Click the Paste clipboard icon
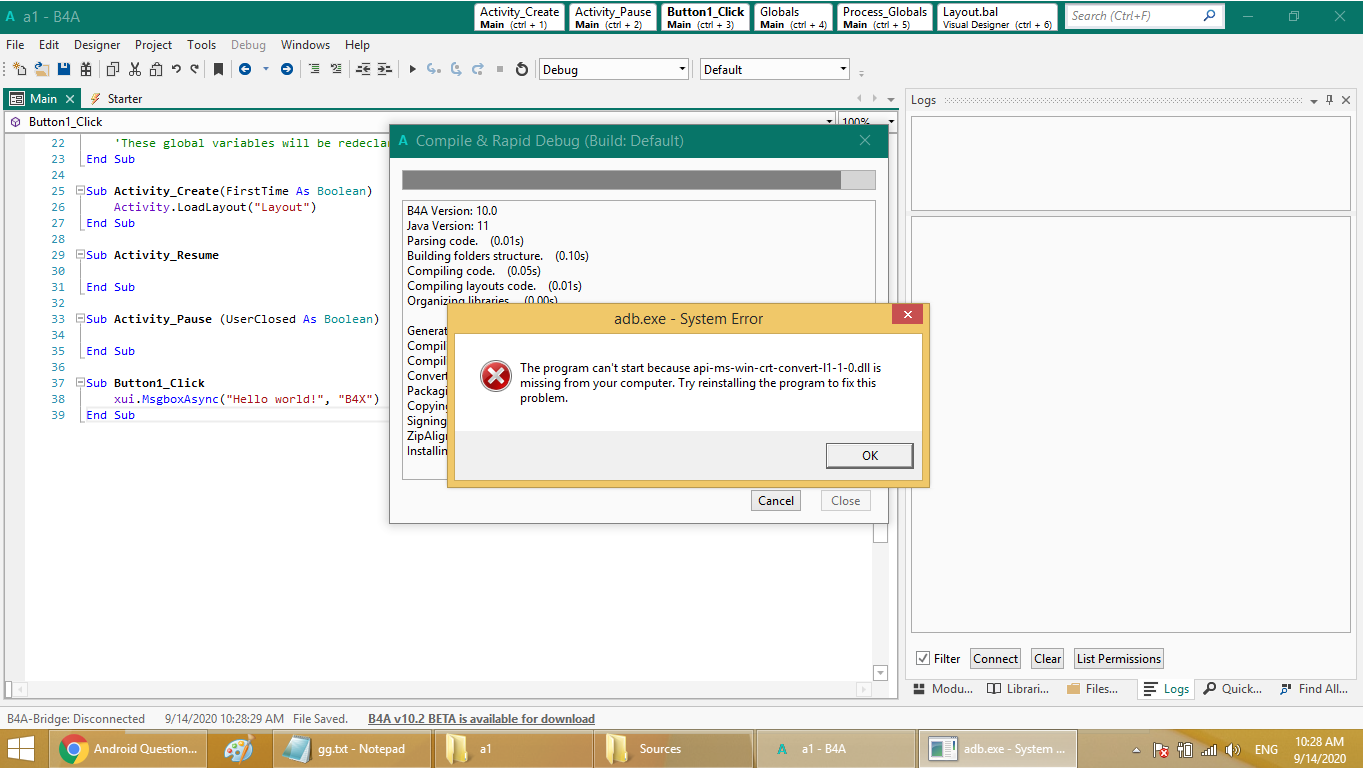Screen dimensions: 1366x768 [x=156, y=69]
